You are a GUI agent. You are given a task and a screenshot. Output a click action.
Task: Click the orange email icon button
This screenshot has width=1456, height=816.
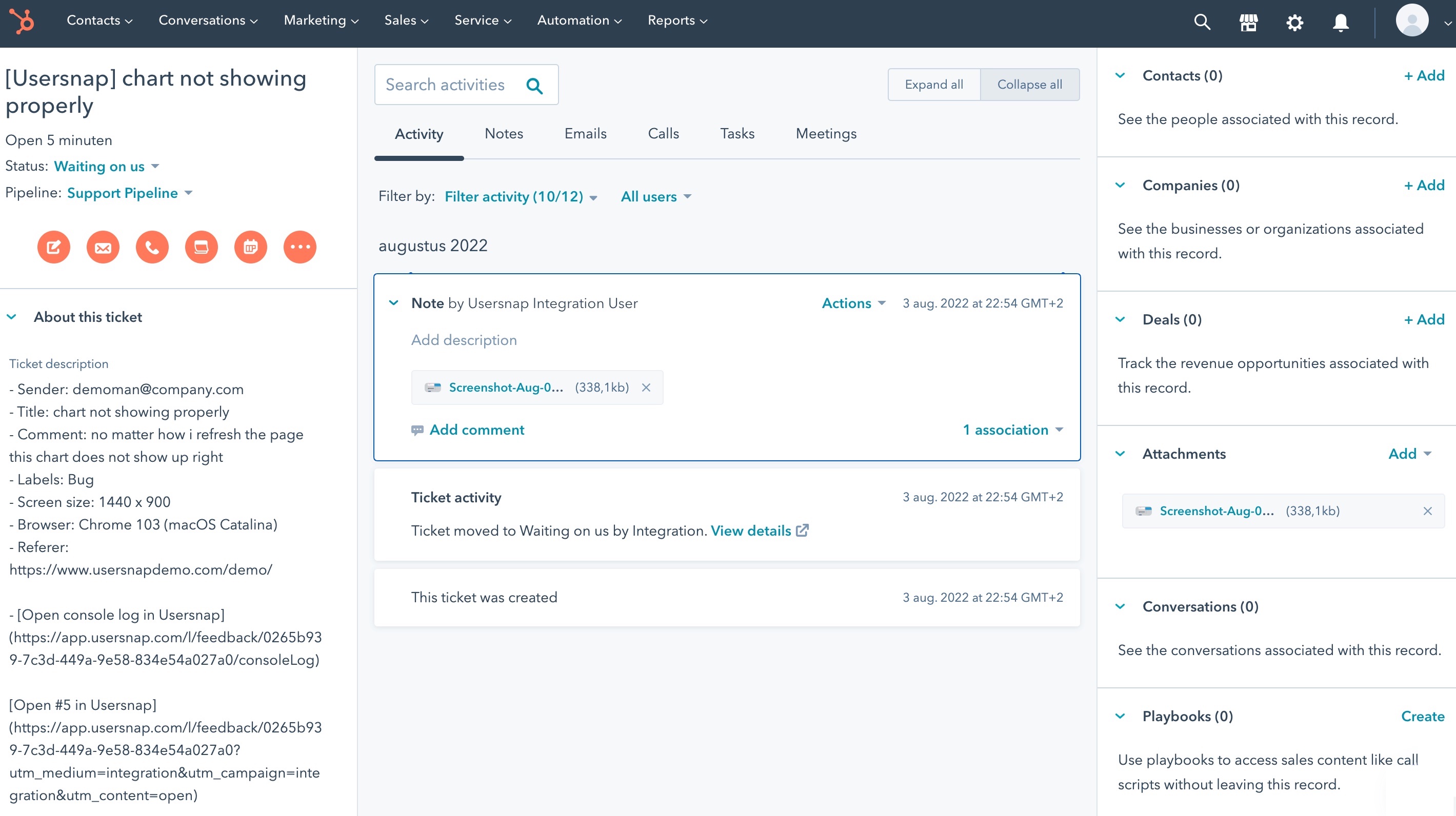coord(103,248)
